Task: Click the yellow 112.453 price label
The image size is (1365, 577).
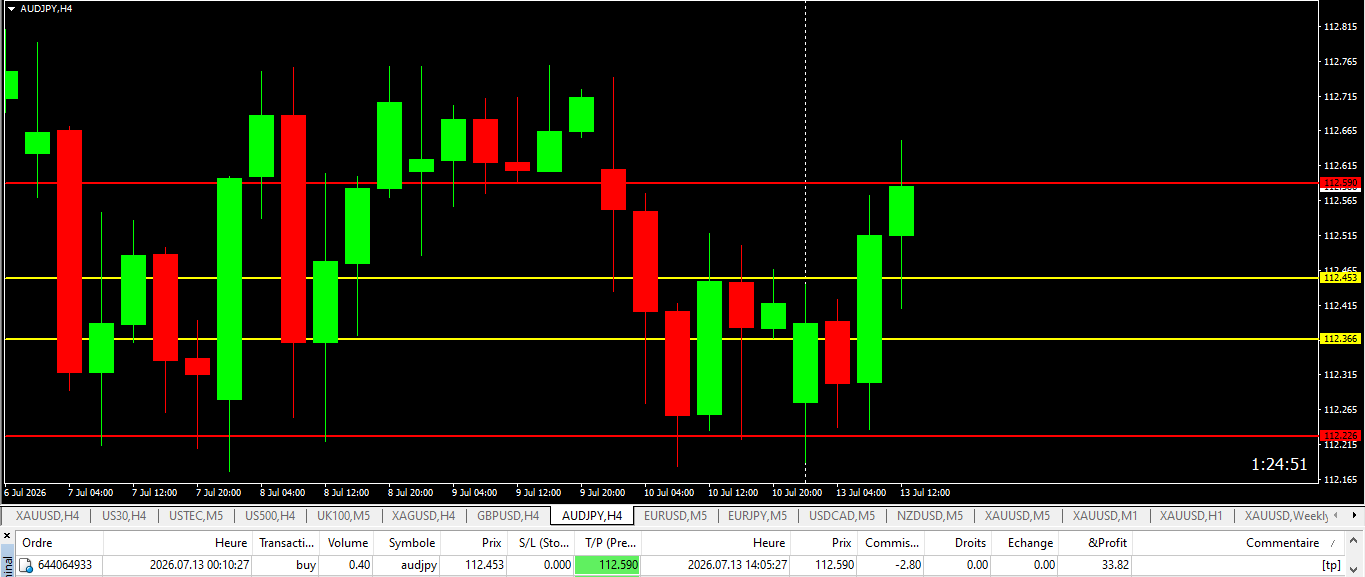Action: (x=1340, y=278)
